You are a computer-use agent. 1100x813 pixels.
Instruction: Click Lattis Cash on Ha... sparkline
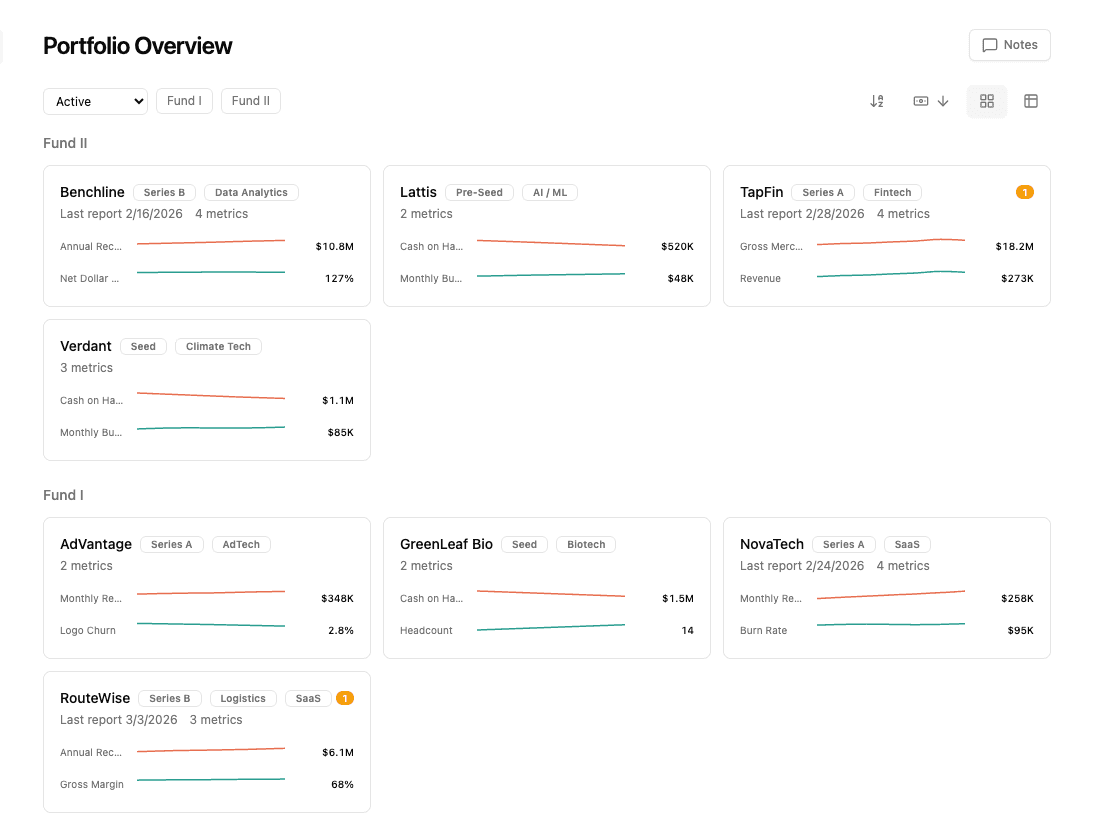551,243
